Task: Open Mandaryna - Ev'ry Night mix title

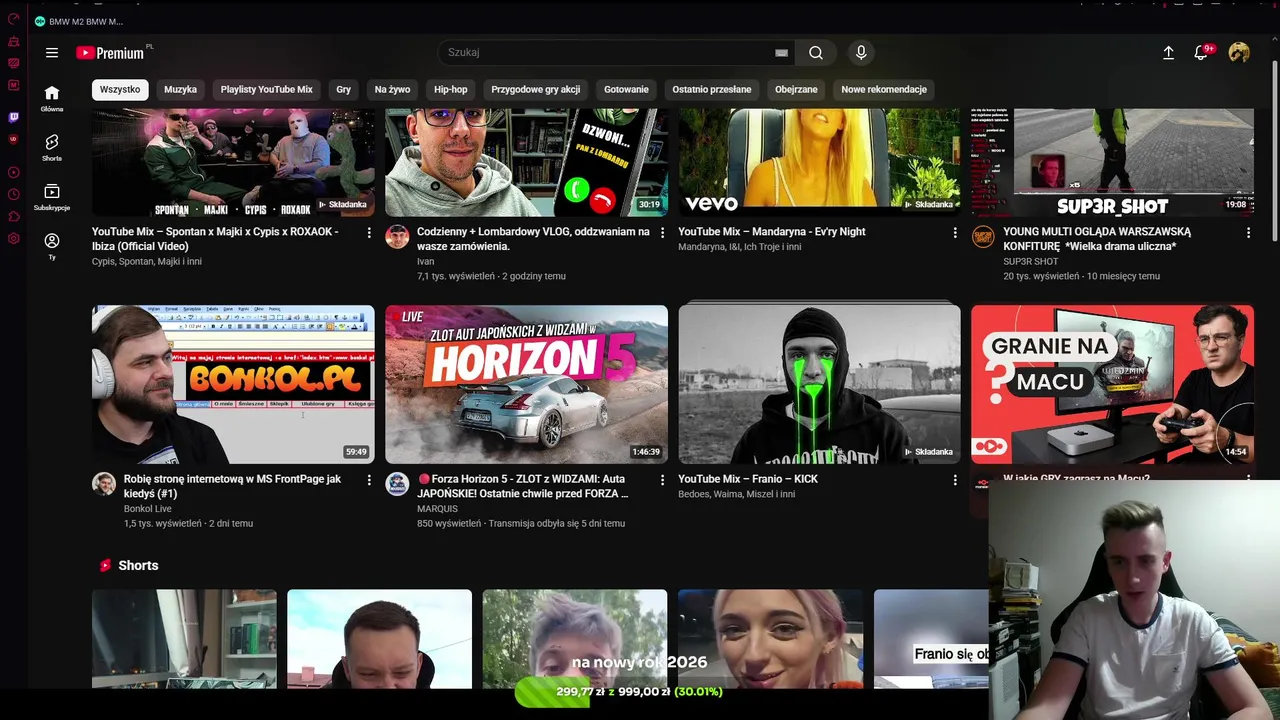Action: 772,232
